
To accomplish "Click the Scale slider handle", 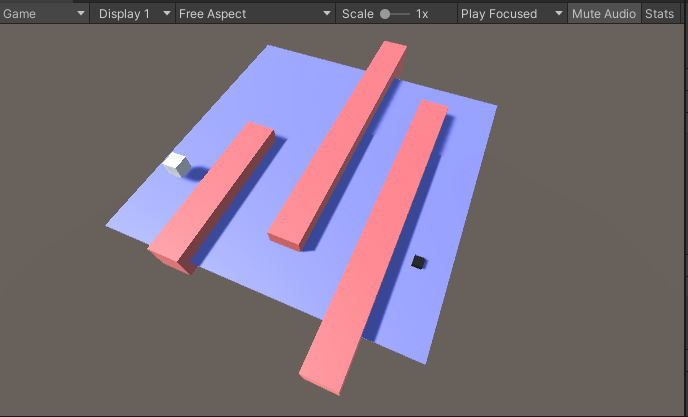I will (385, 14).
